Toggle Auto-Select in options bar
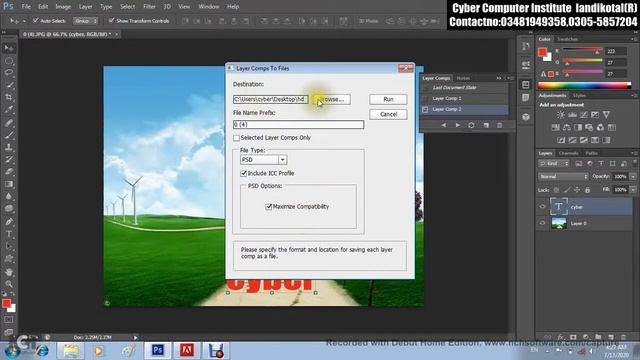The image size is (640, 360). point(36,20)
